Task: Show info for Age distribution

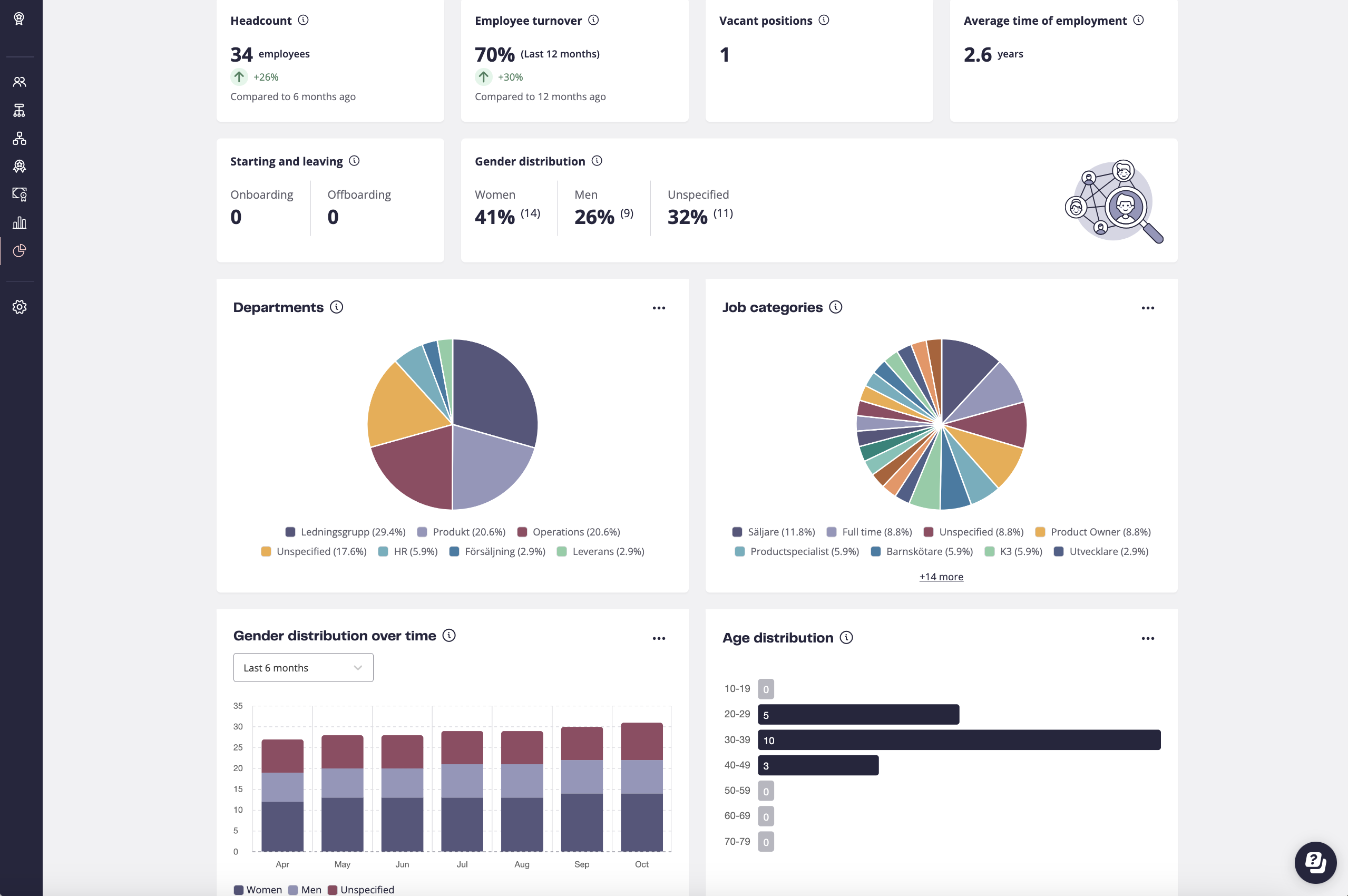Action: point(846,637)
